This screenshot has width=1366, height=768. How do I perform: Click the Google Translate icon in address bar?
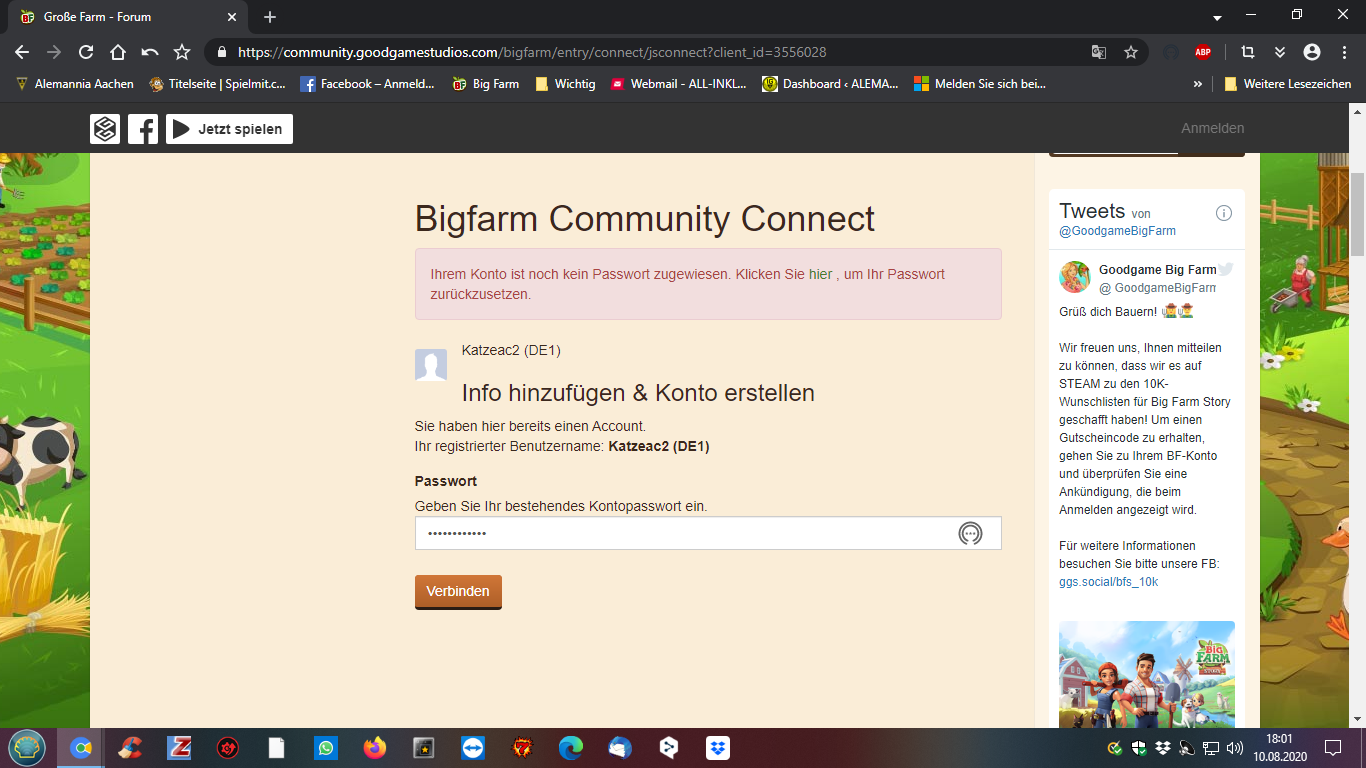coord(1099,52)
